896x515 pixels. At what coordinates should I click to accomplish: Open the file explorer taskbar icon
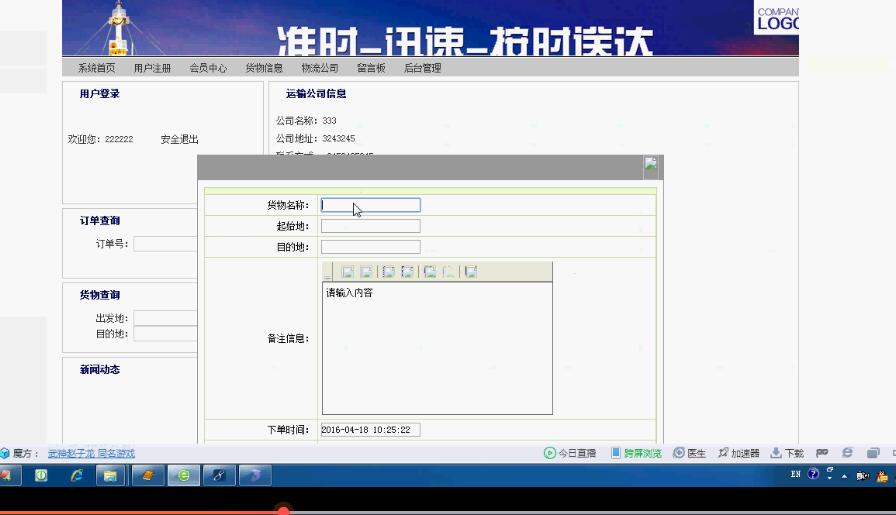point(110,475)
